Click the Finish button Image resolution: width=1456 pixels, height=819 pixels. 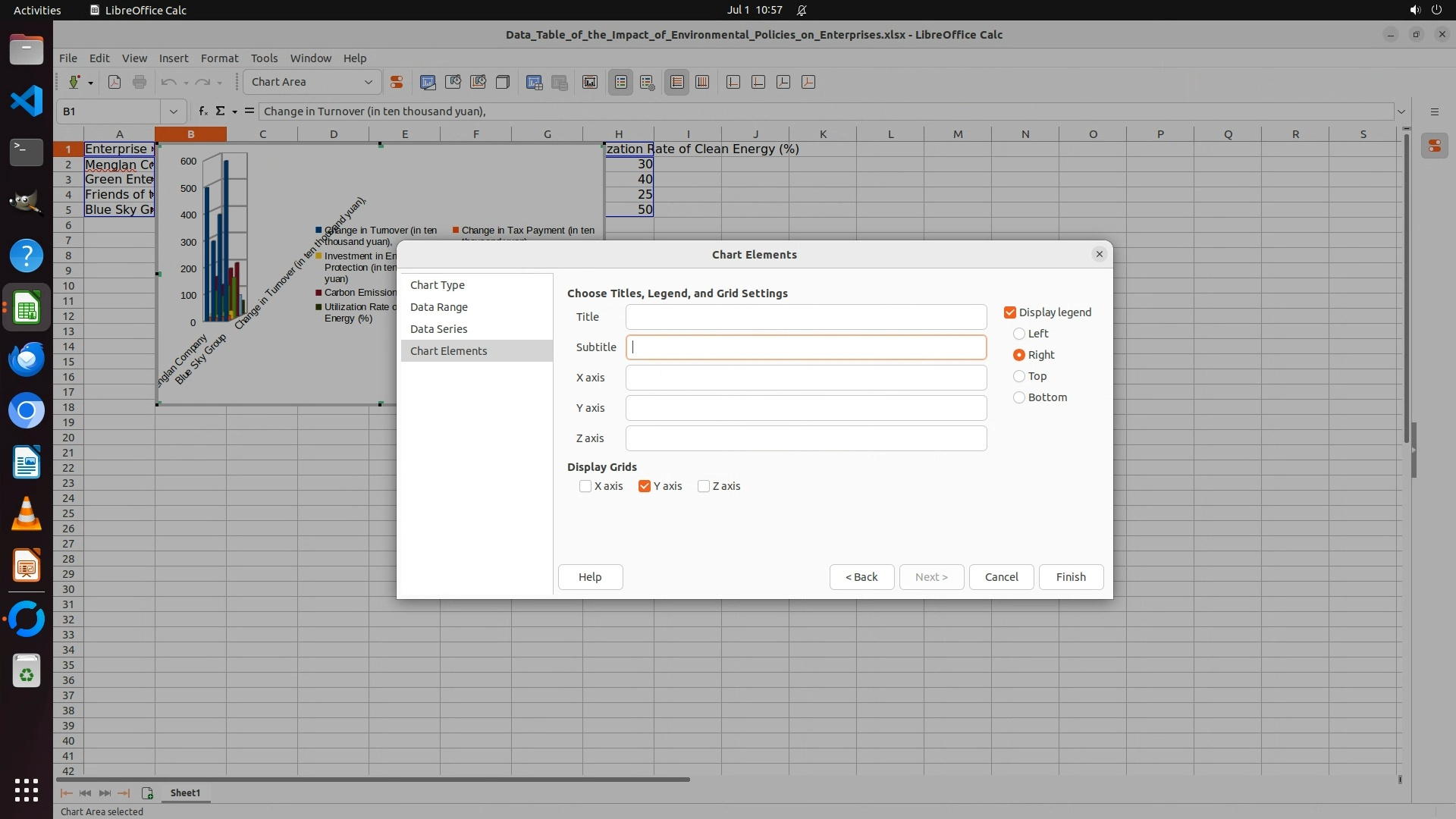[x=1071, y=577]
